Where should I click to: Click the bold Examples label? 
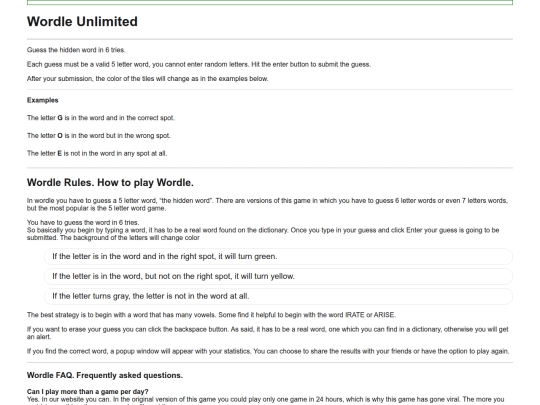click(x=43, y=100)
